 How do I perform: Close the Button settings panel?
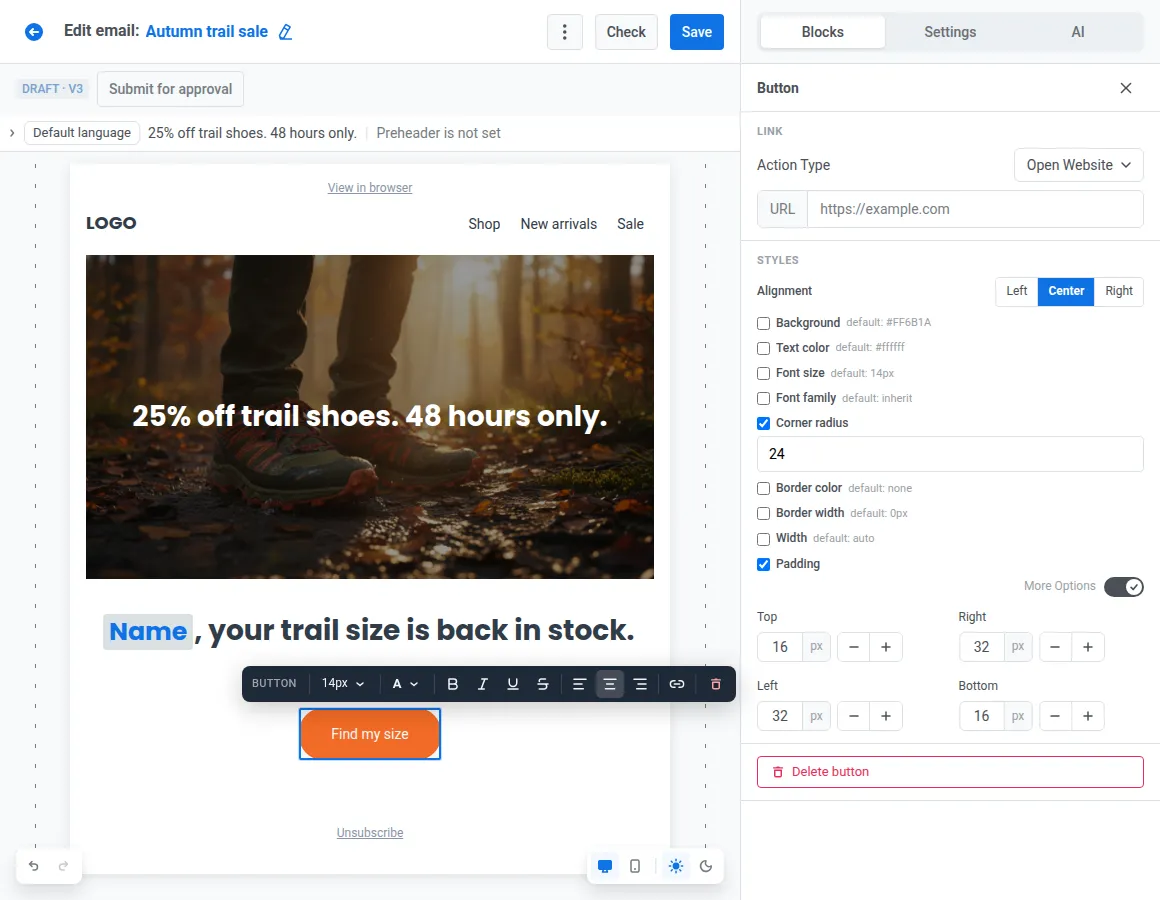(x=1125, y=88)
